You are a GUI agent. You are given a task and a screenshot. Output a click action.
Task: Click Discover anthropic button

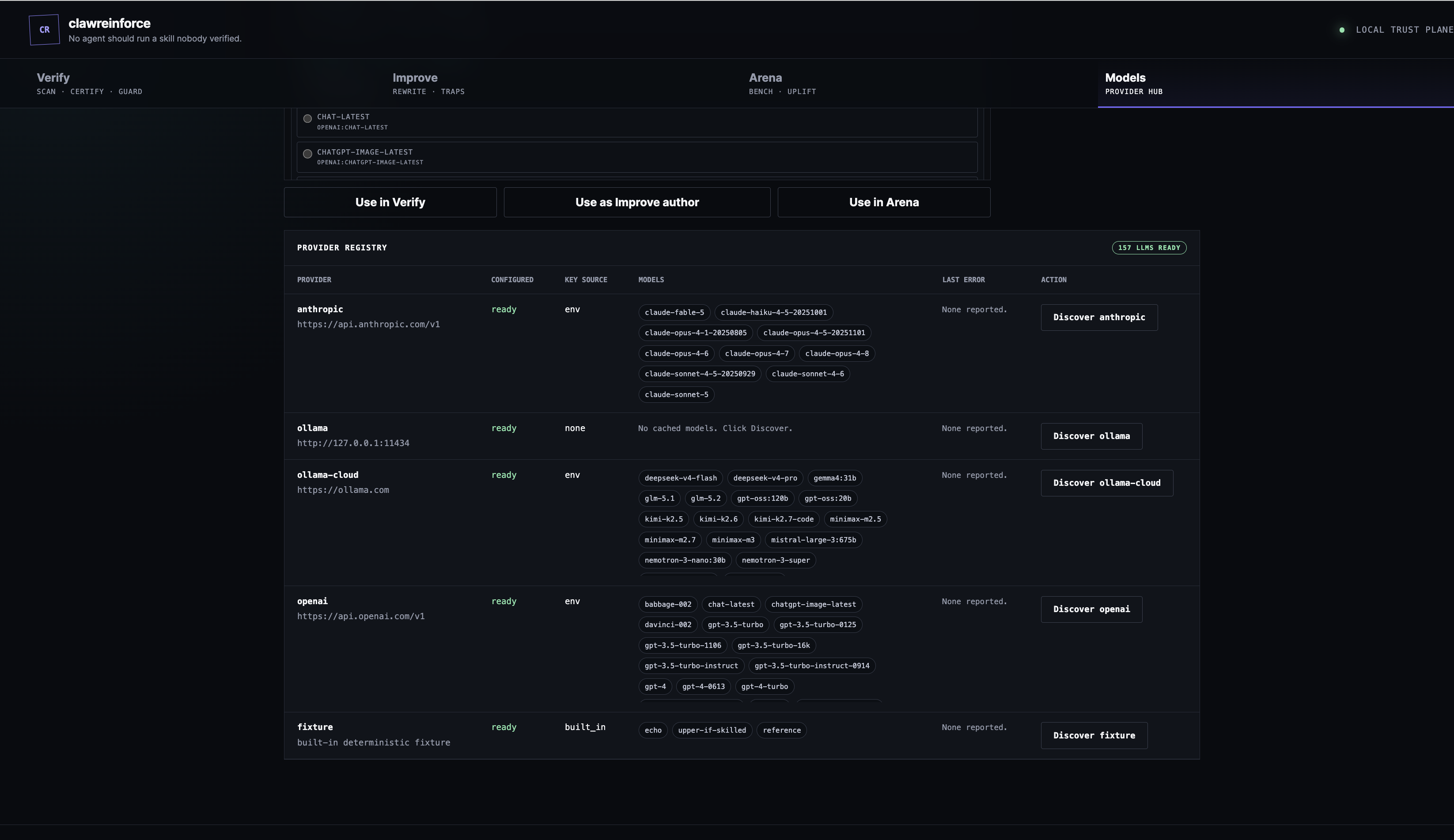pyautogui.click(x=1099, y=317)
